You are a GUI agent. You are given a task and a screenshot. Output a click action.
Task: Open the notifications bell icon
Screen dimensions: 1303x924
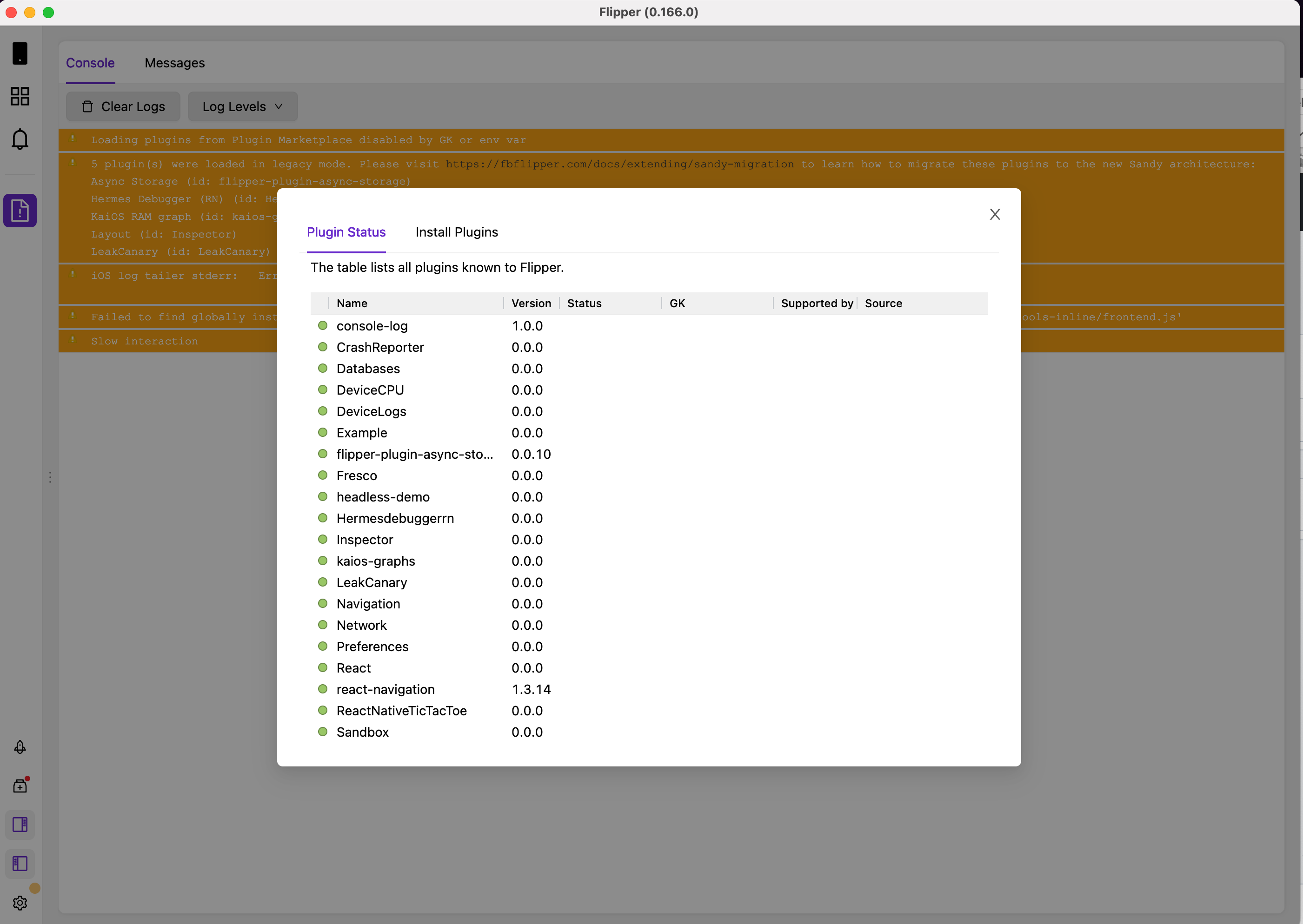pos(20,139)
